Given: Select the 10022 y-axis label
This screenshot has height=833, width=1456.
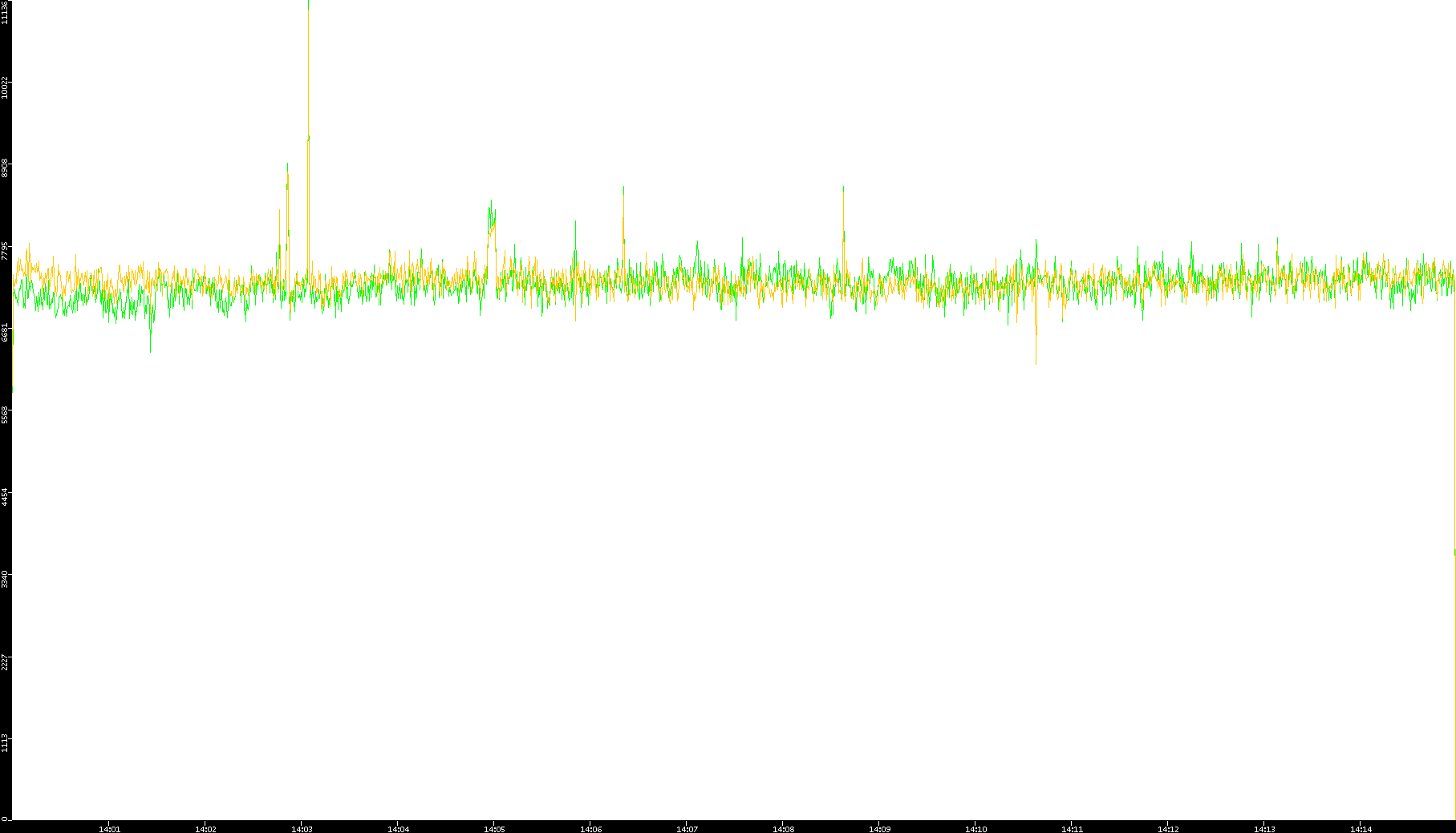Looking at the screenshot, I should (x=6, y=87).
